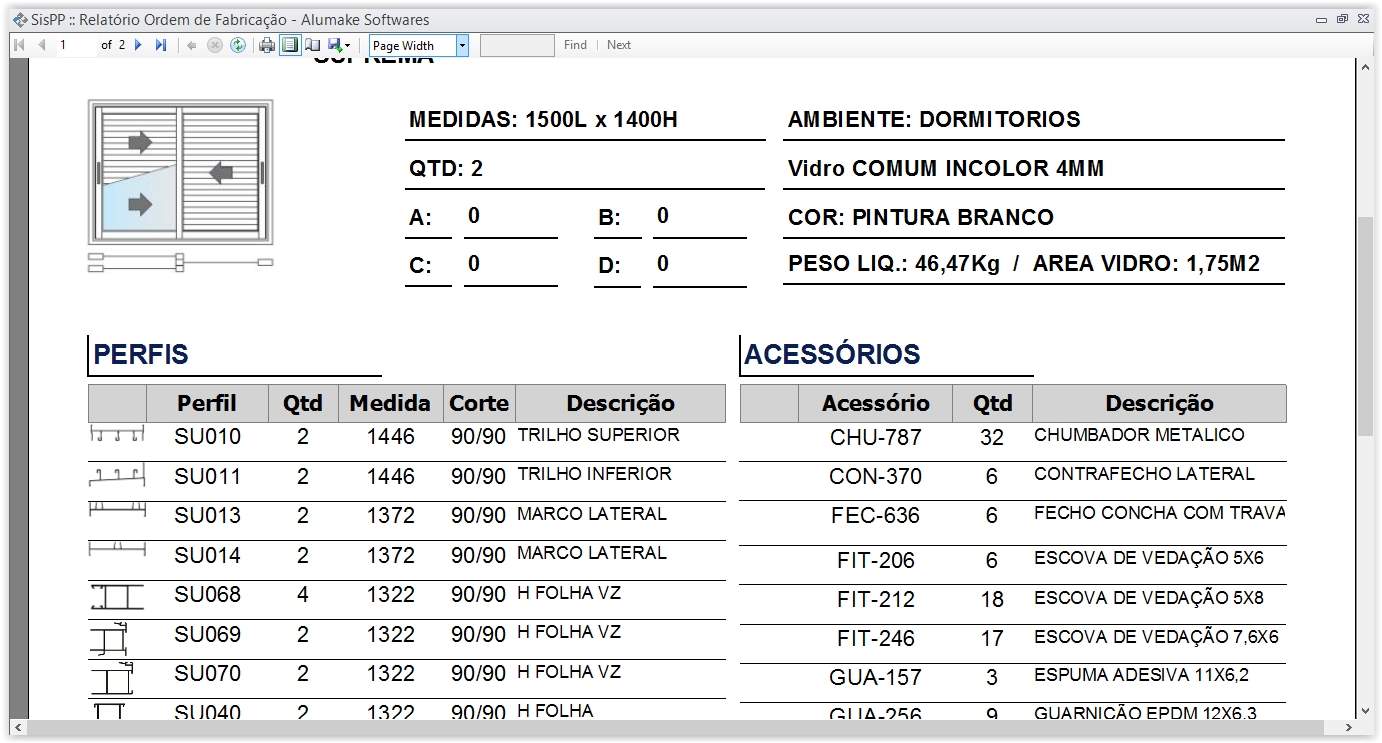Click the SU011 profile section icon

(117, 474)
